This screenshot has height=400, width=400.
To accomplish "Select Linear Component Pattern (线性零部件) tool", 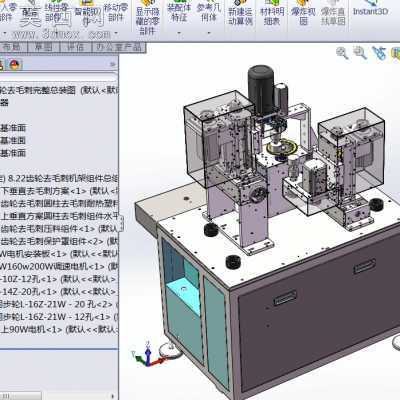I will [x=55, y=12].
